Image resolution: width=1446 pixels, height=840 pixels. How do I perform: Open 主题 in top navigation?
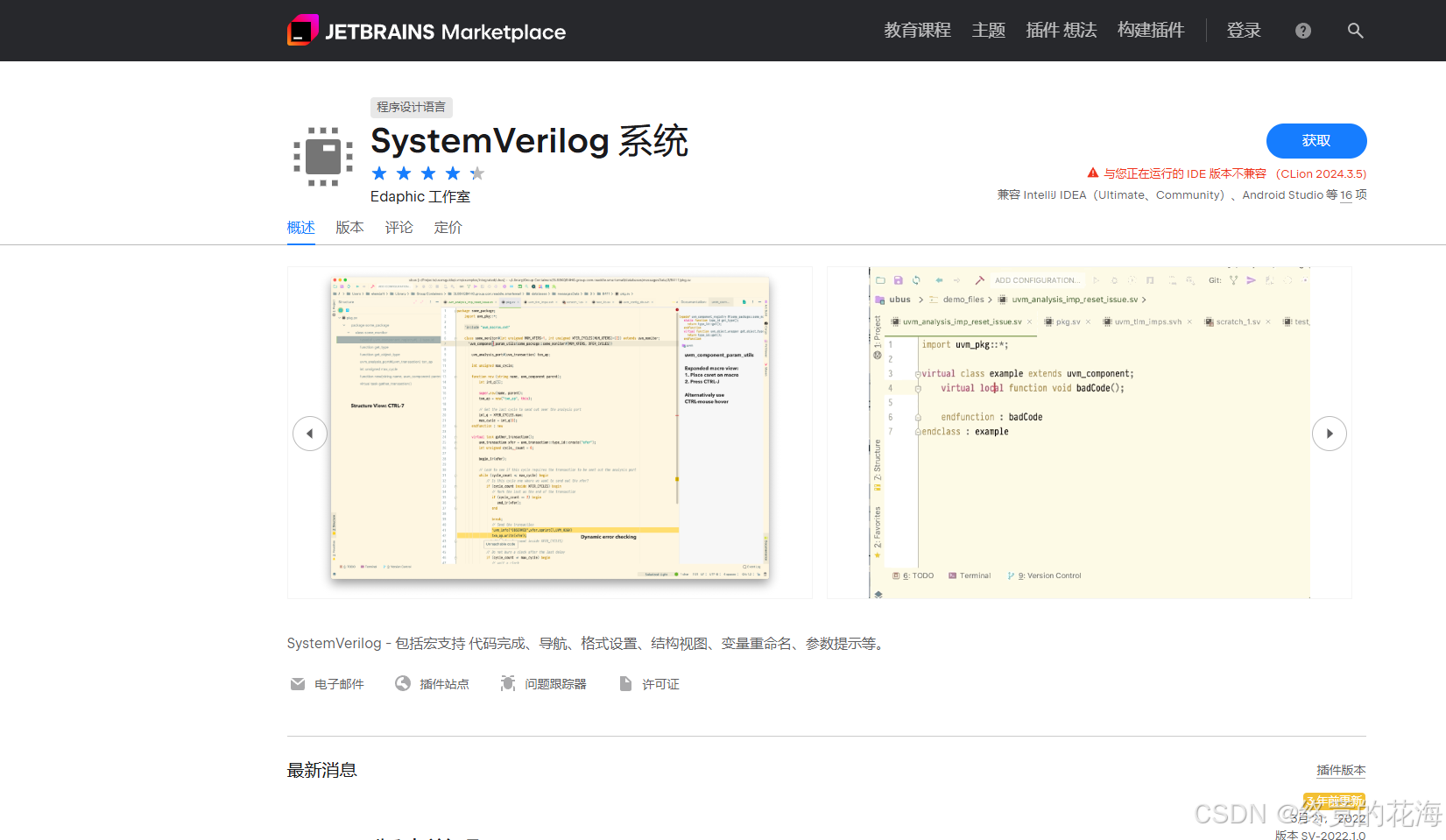tap(989, 31)
